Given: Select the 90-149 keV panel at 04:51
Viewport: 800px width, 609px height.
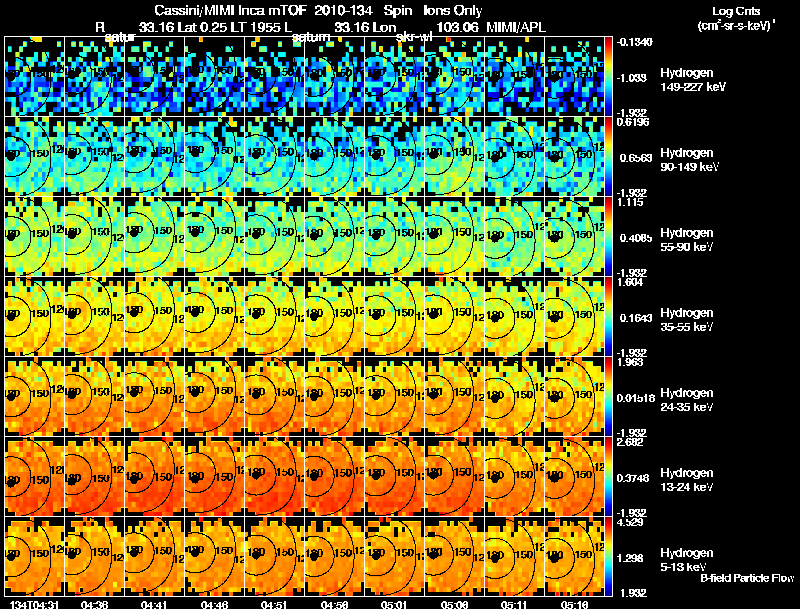Looking at the screenshot, I should coord(274,157).
